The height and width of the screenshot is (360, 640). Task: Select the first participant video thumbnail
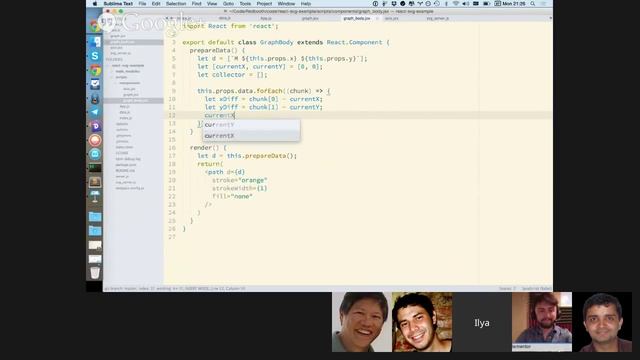[x=361, y=322]
